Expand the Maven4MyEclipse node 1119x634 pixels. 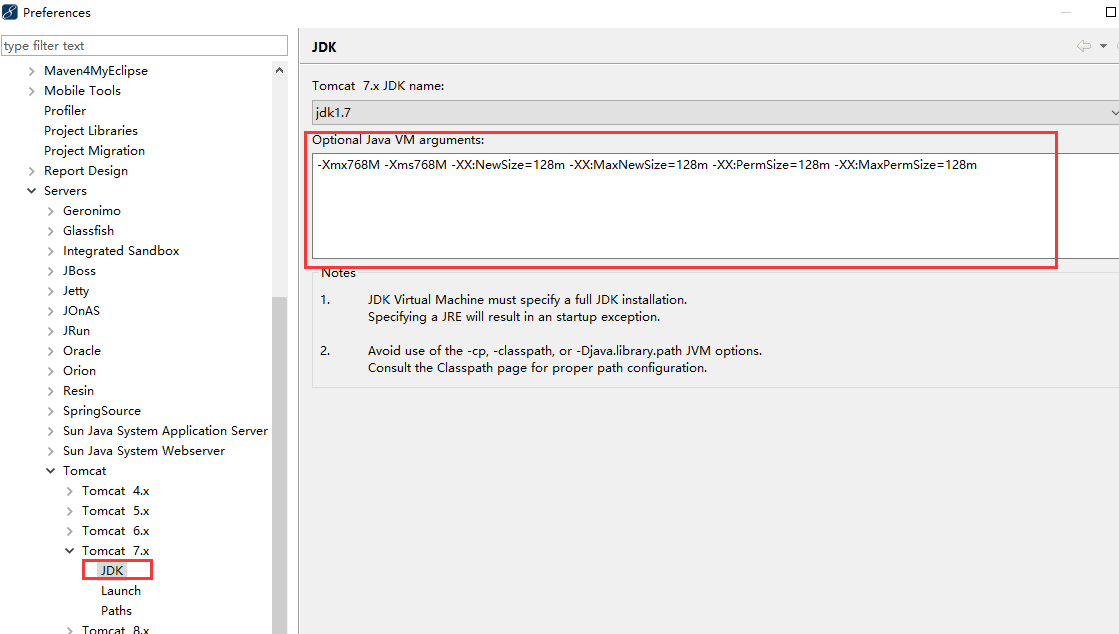click(31, 71)
